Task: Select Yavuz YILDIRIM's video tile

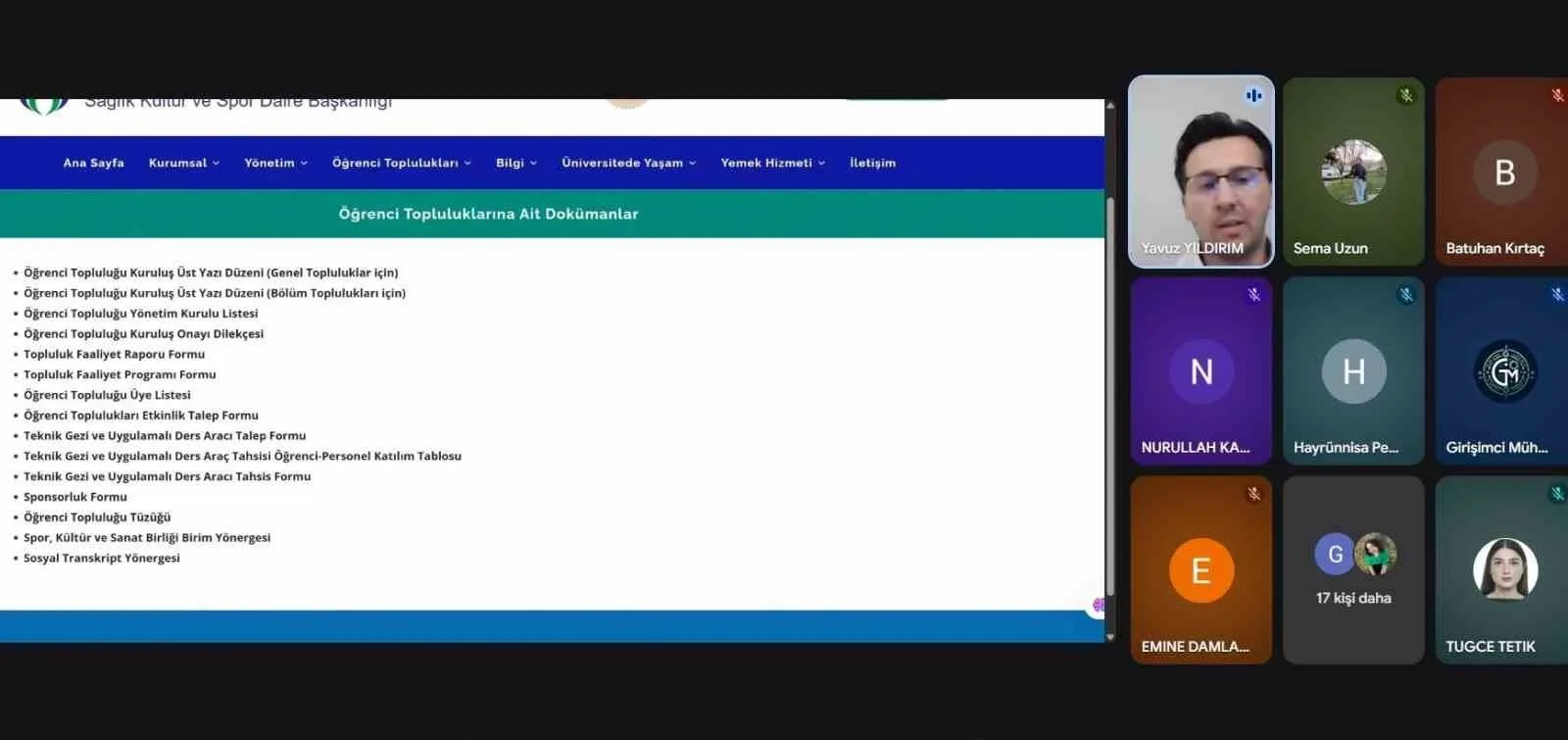Action: pyautogui.click(x=1201, y=172)
